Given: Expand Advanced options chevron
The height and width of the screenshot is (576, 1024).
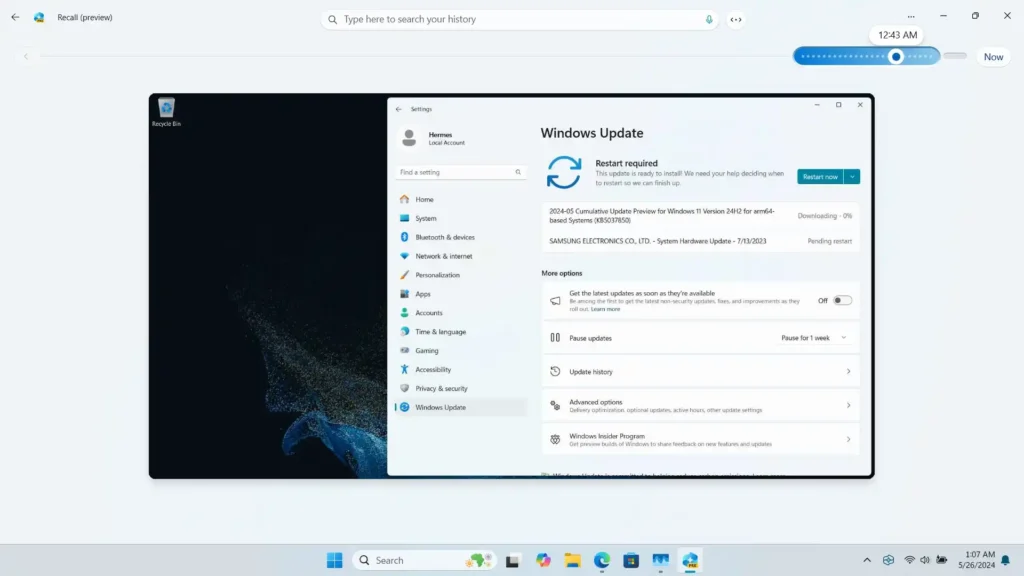Looking at the screenshot, I should 848,406.
